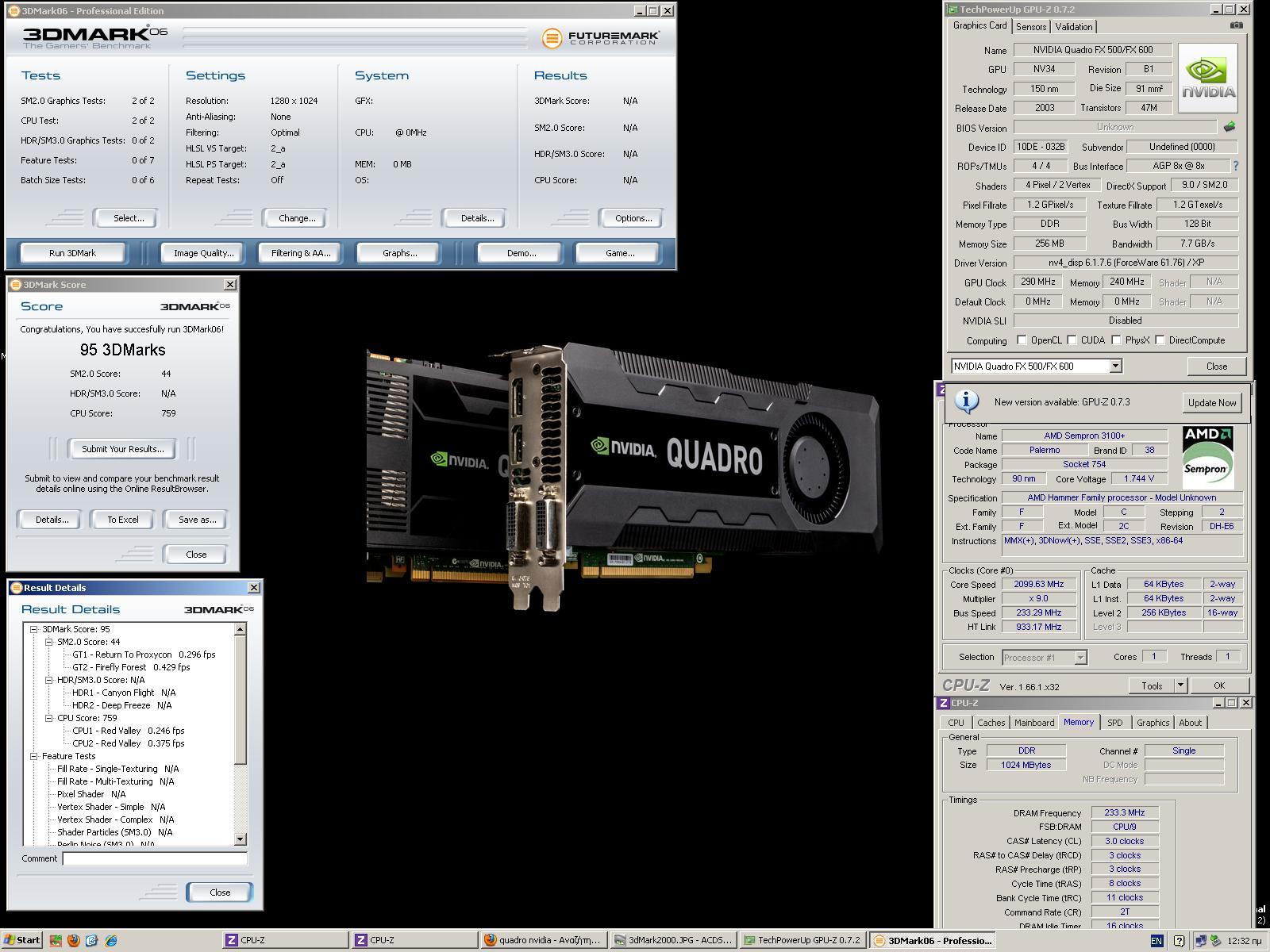This screenshot has height=952, width=1270.
Task: Click Save as in 3DMark Score
Action: click(x=197, y=520)
